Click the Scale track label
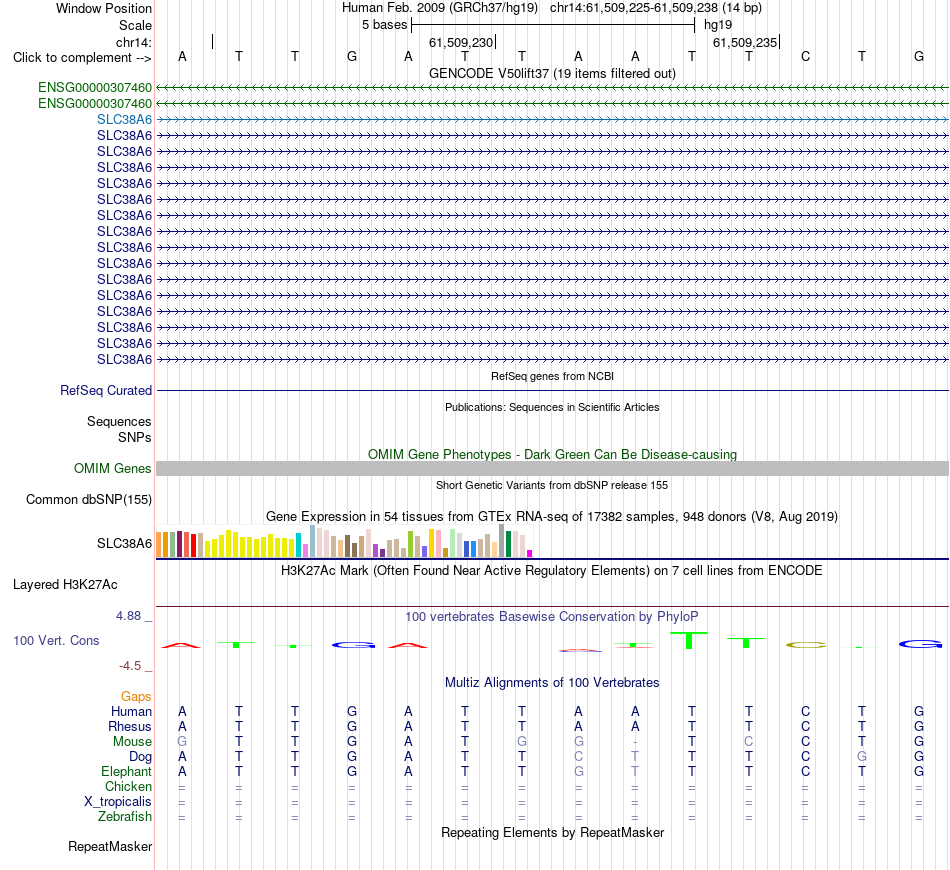 [135, 25]
